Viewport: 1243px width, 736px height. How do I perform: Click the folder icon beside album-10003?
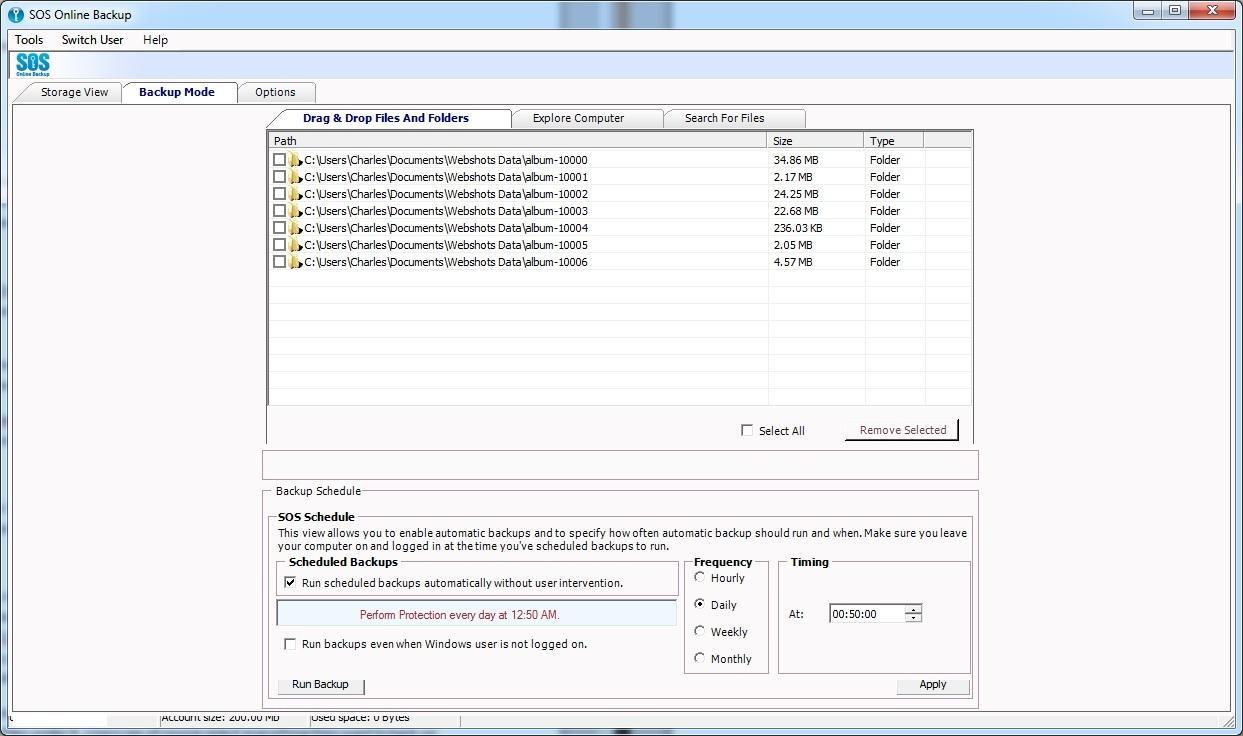(293, 210)
